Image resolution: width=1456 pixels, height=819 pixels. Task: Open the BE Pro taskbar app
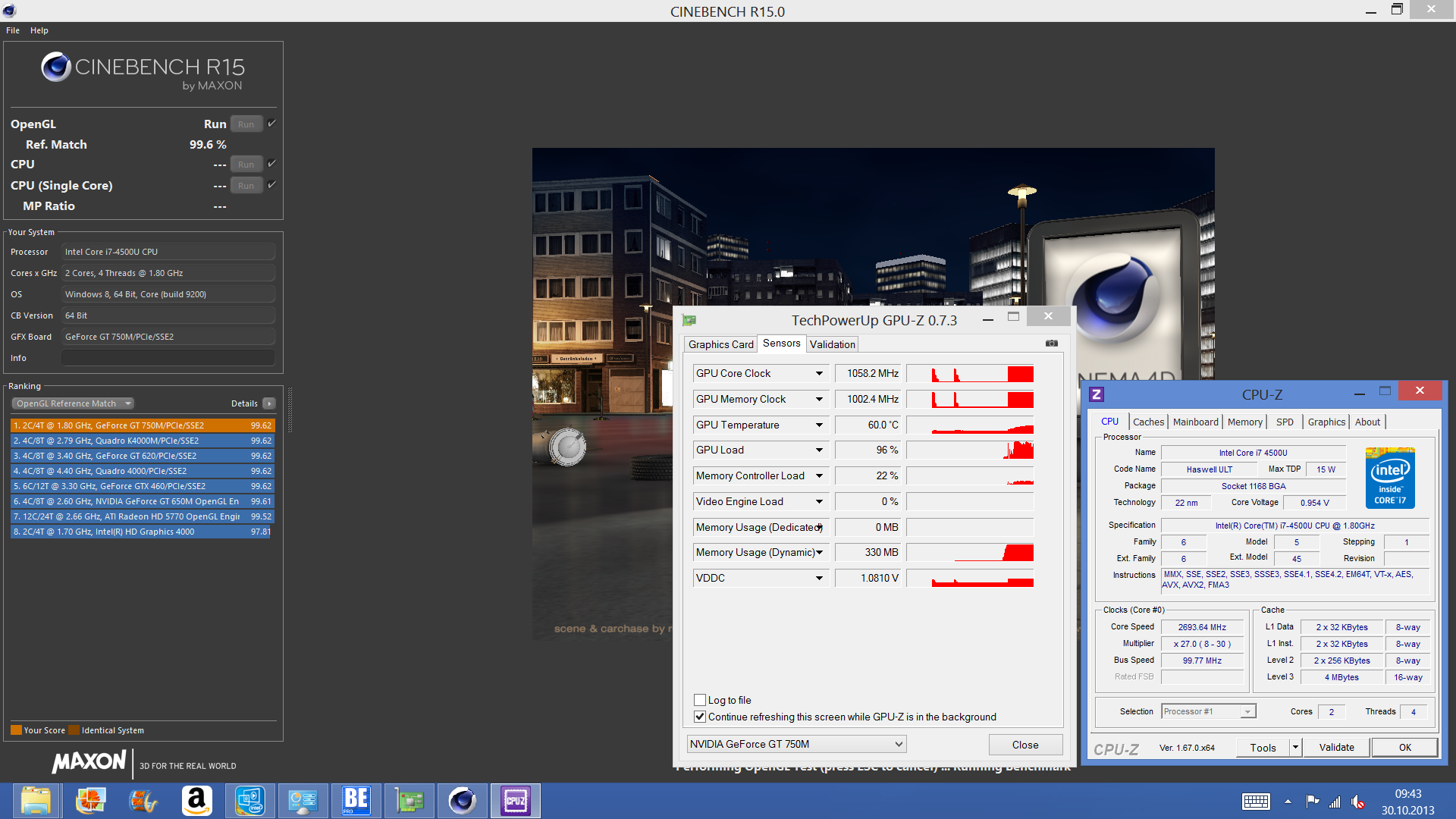click(x=356, y=801)
